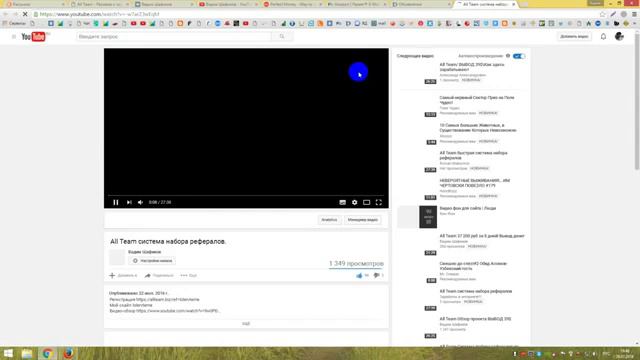Open the allteam registration link in the description
The image size is (640, 360).
[x=167, y=300]
